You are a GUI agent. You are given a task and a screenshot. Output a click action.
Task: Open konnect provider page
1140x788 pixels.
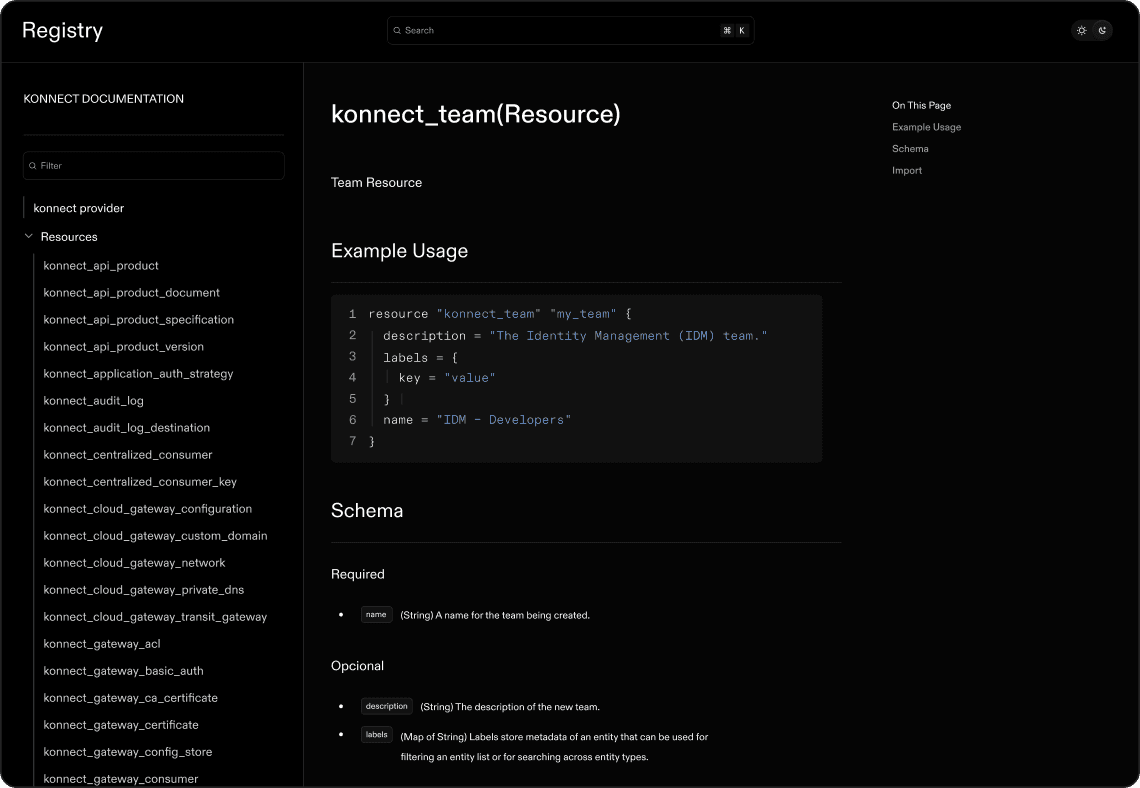pos(79,208)
